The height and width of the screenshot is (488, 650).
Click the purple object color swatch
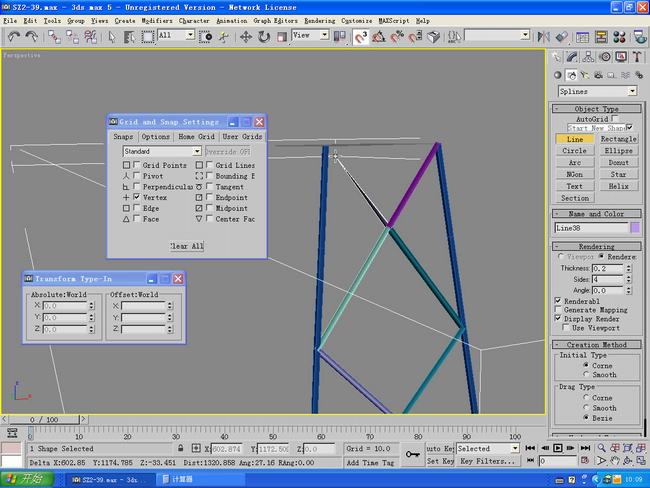click(635, 228)
